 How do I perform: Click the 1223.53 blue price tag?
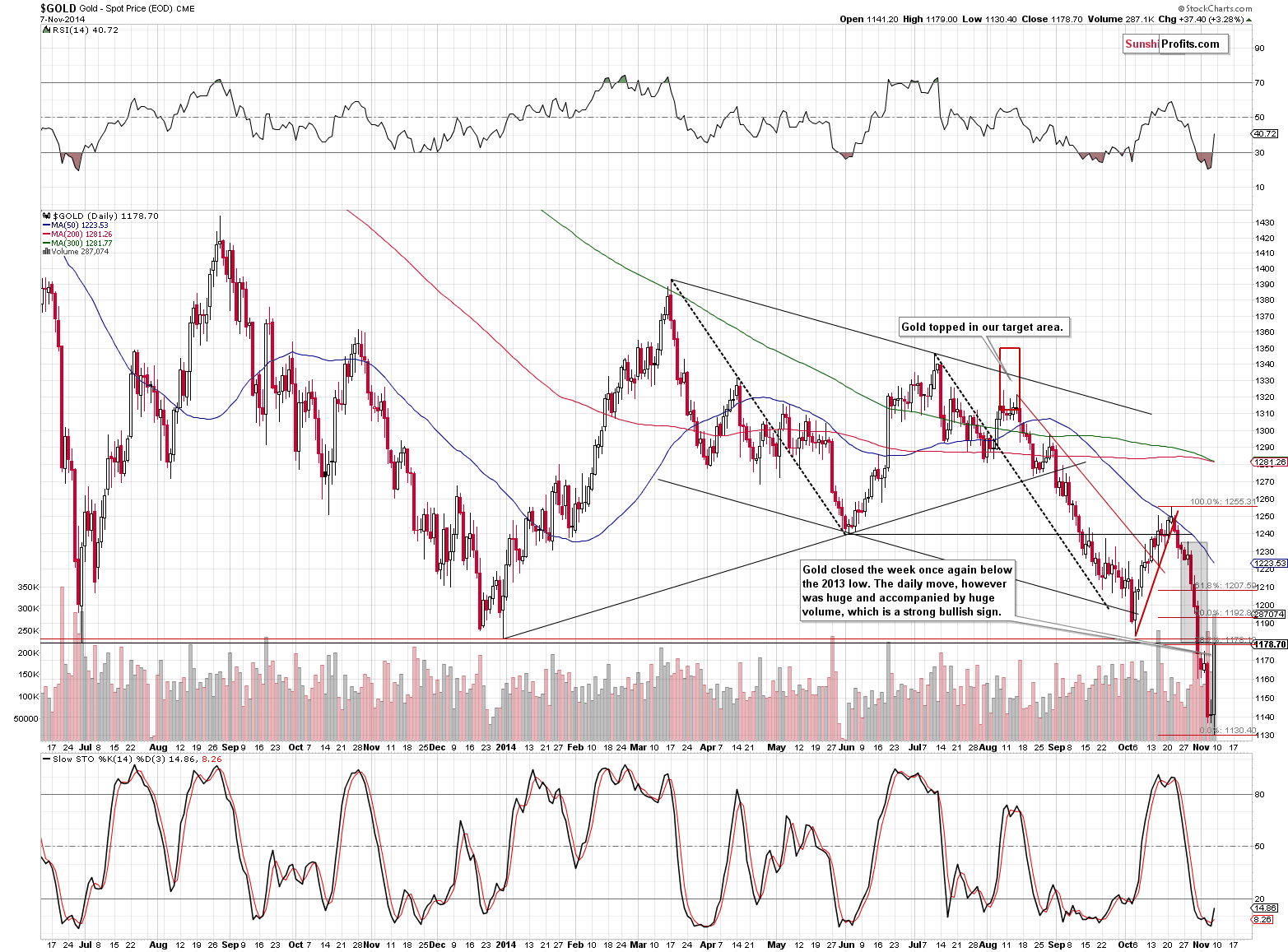click(1268, 564)
